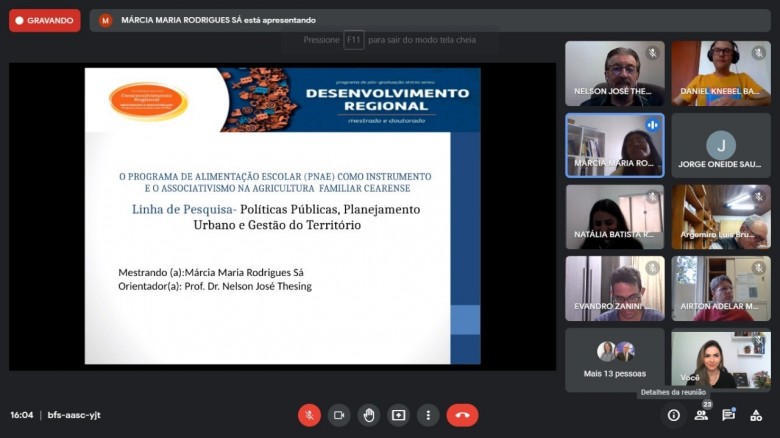Raise your hand in the meeting
This screenshot has height=438, width=780.
pos(369,415)
